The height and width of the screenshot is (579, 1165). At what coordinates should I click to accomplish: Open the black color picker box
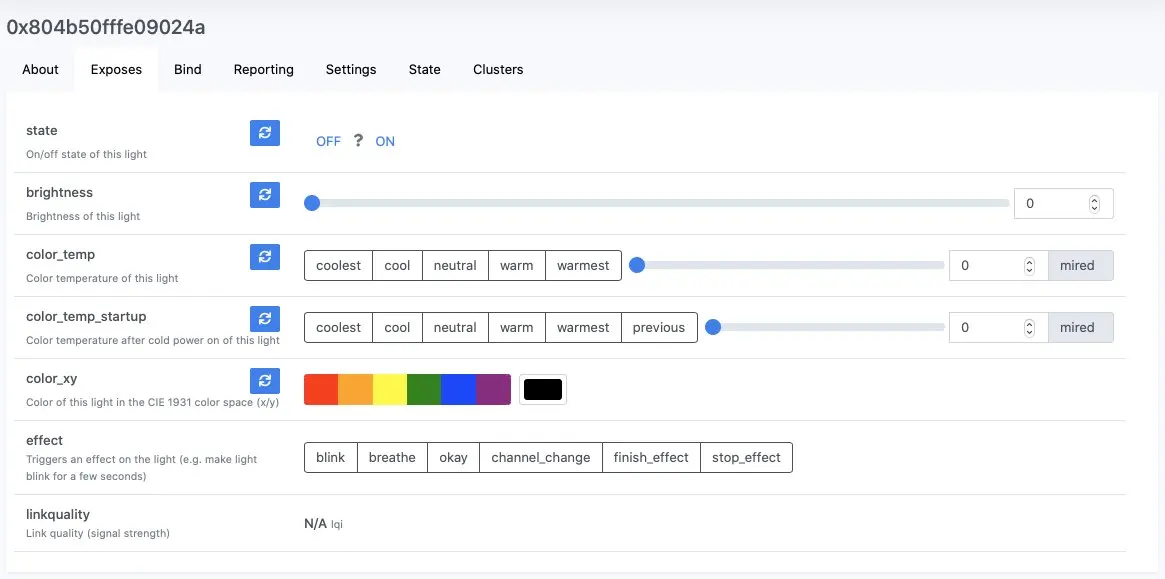(543, 389)
